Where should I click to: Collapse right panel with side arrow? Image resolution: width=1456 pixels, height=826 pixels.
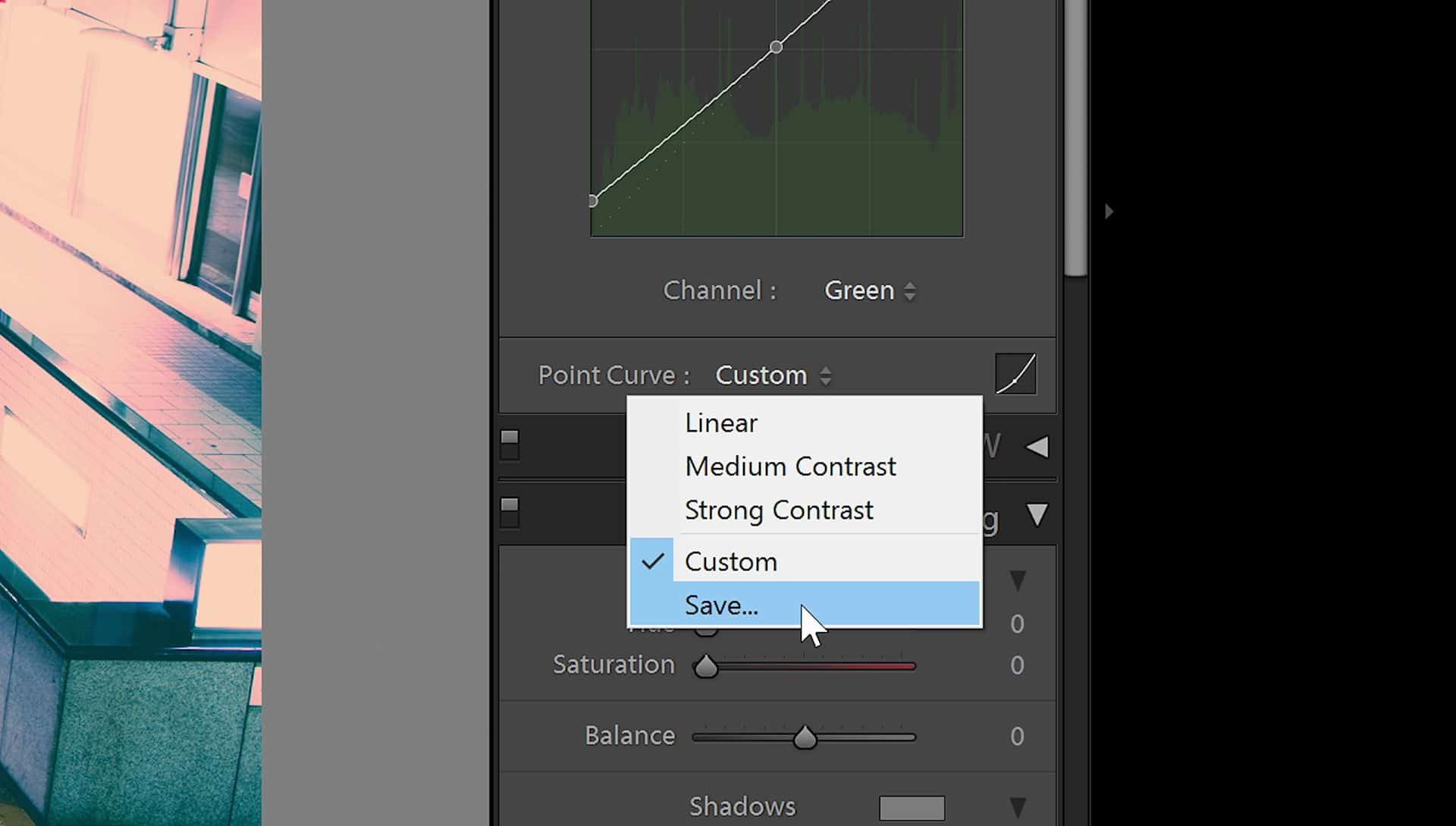point(1109,212)
